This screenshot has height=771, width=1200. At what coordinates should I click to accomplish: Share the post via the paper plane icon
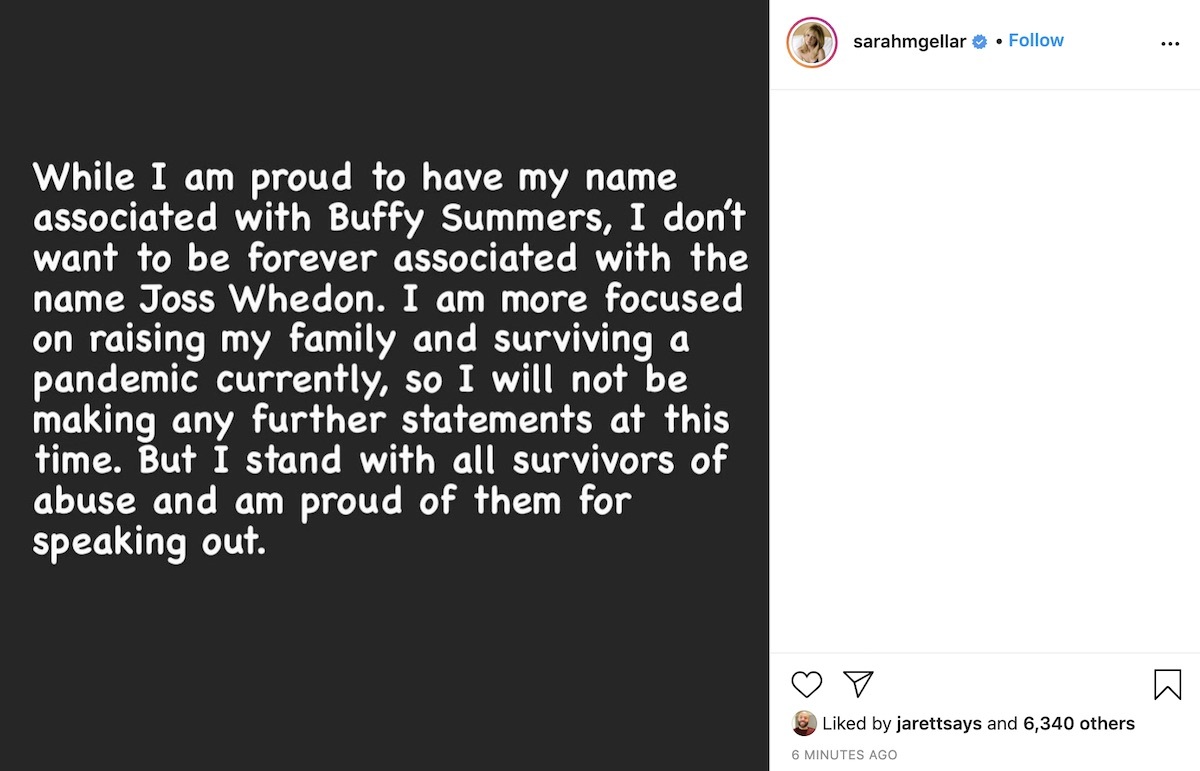point(857,684)
